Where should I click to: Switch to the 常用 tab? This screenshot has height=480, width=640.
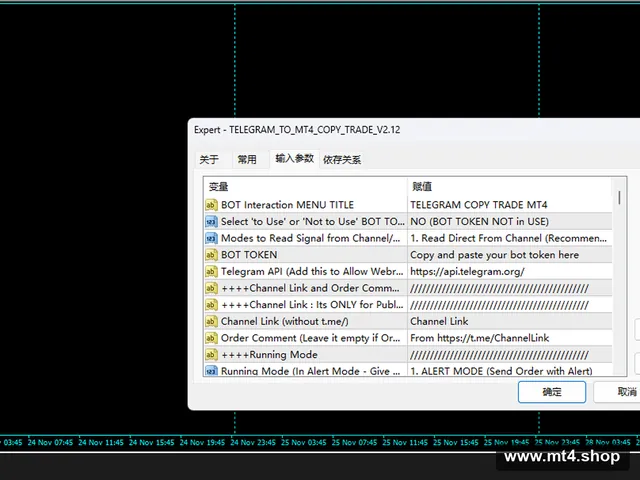point(247,159)
